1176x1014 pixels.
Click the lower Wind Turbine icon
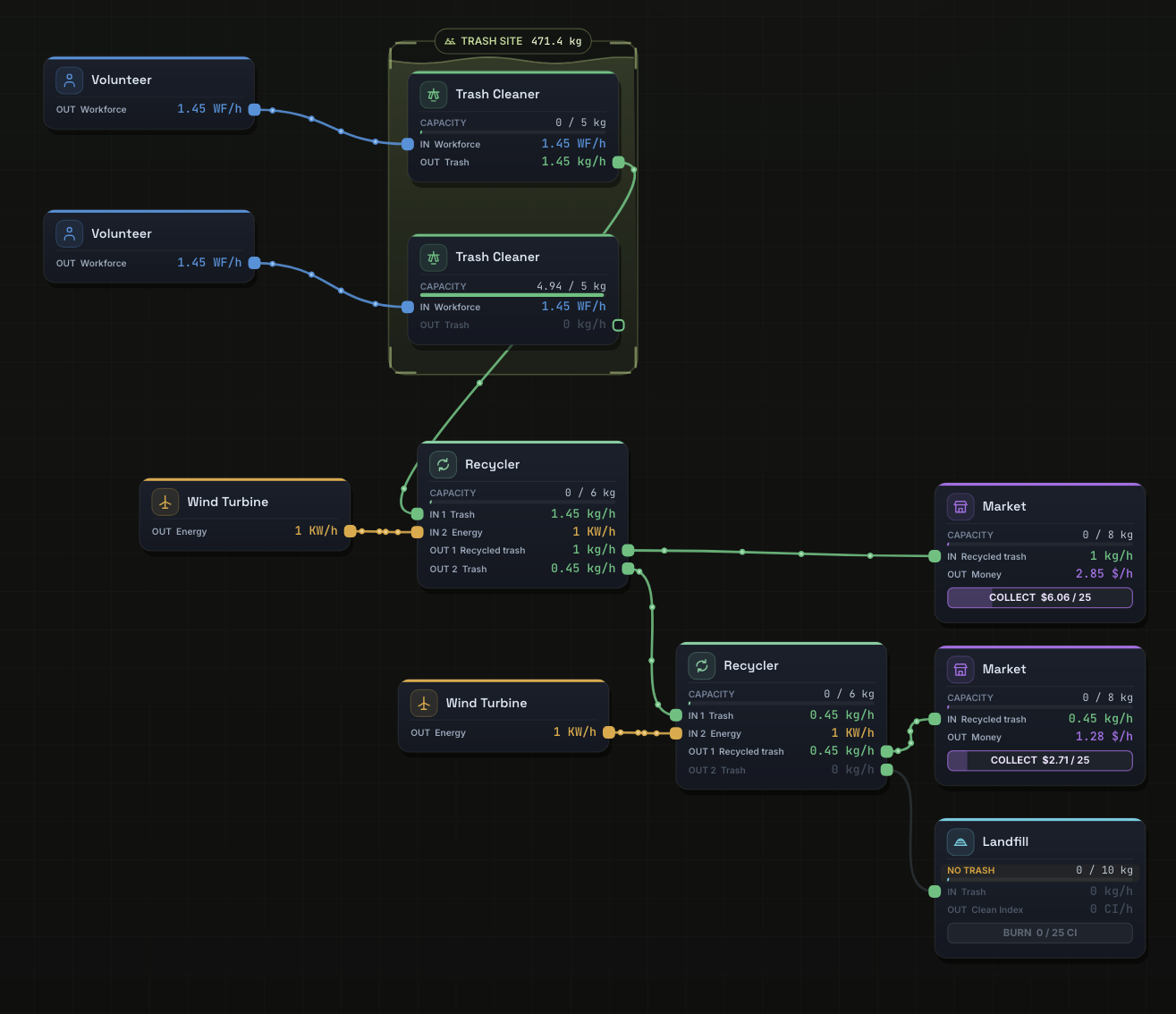424,703
